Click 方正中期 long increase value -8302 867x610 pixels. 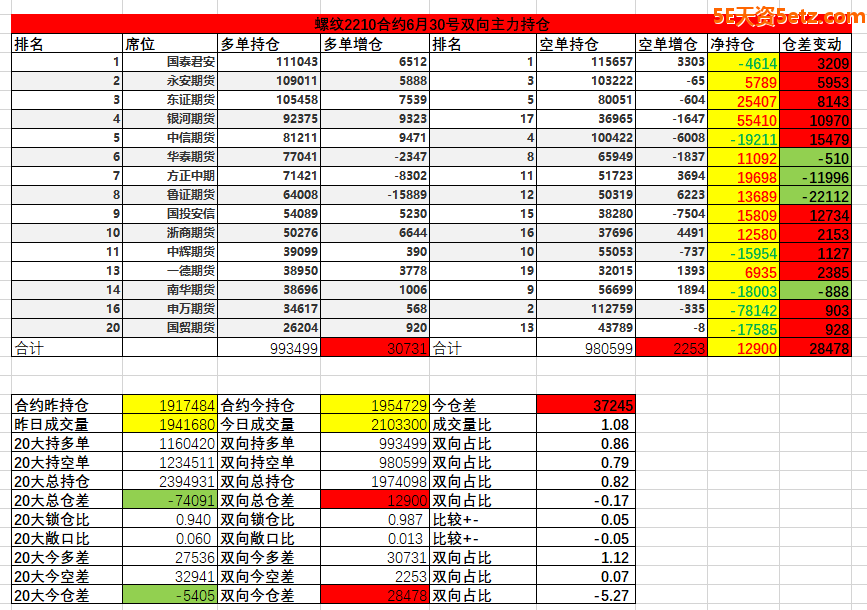coord(375,176)
